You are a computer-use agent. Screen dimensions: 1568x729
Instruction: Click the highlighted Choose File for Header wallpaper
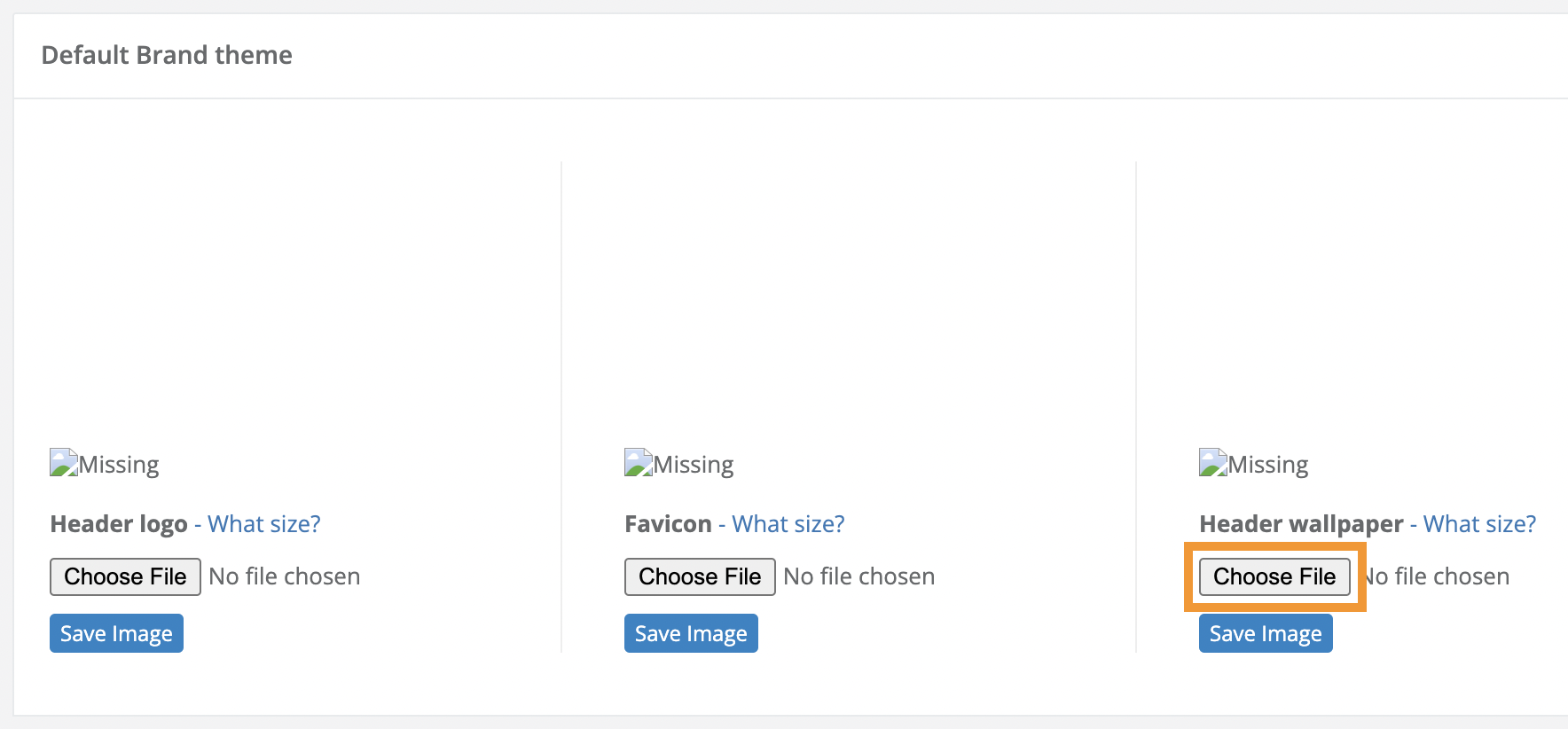(x=1274, y=576)
